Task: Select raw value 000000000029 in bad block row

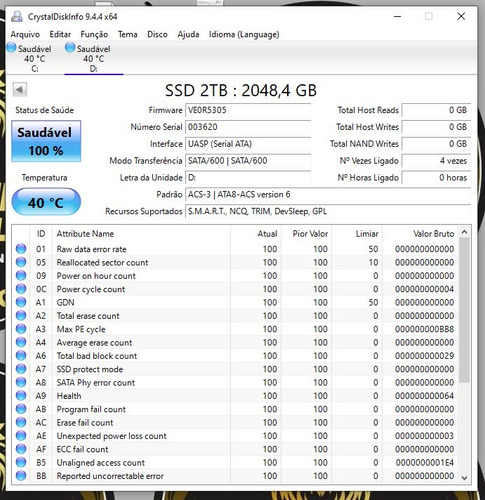Action: click(424, 356)
